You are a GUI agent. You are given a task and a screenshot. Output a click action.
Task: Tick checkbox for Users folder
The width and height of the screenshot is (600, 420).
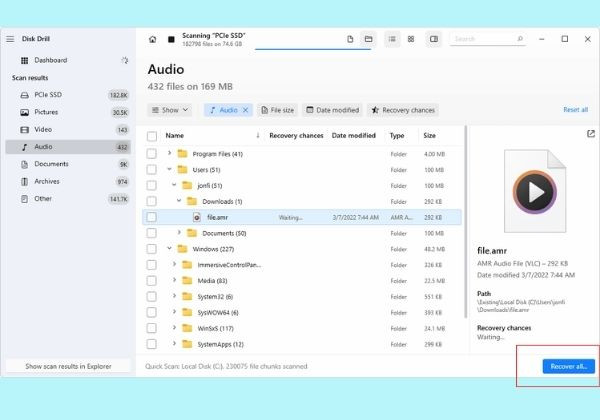(x=152, y=169)
